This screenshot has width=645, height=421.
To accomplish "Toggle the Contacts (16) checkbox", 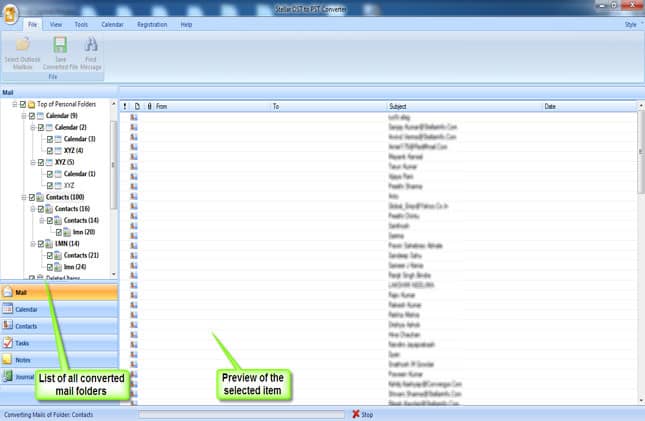I will [41, 209].
